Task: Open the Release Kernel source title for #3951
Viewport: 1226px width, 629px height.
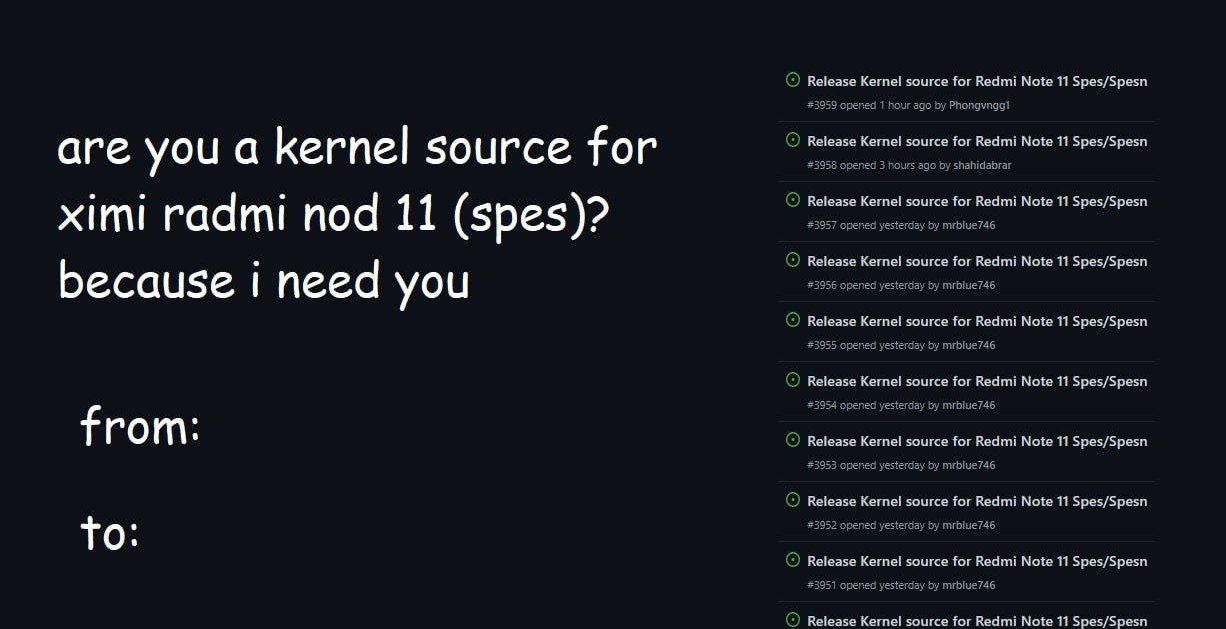Action: tap(977, 561)
